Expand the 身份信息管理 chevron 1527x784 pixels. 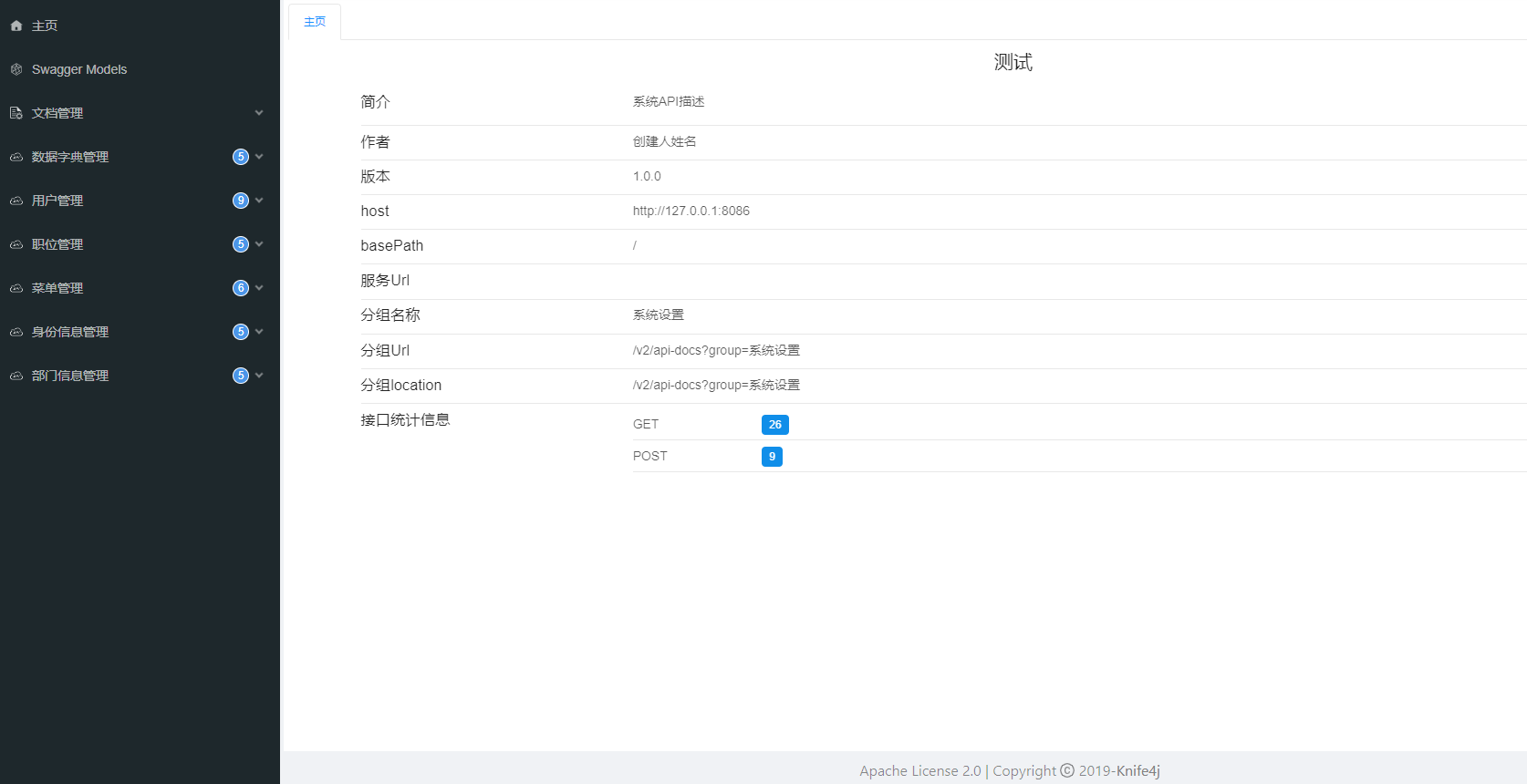tap(259, 332)
